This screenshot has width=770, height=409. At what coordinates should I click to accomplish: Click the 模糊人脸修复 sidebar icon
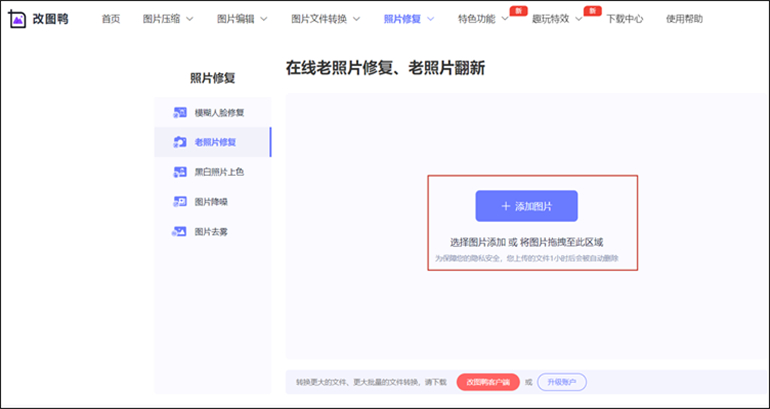pyautogui.click(x=180, y=112)
